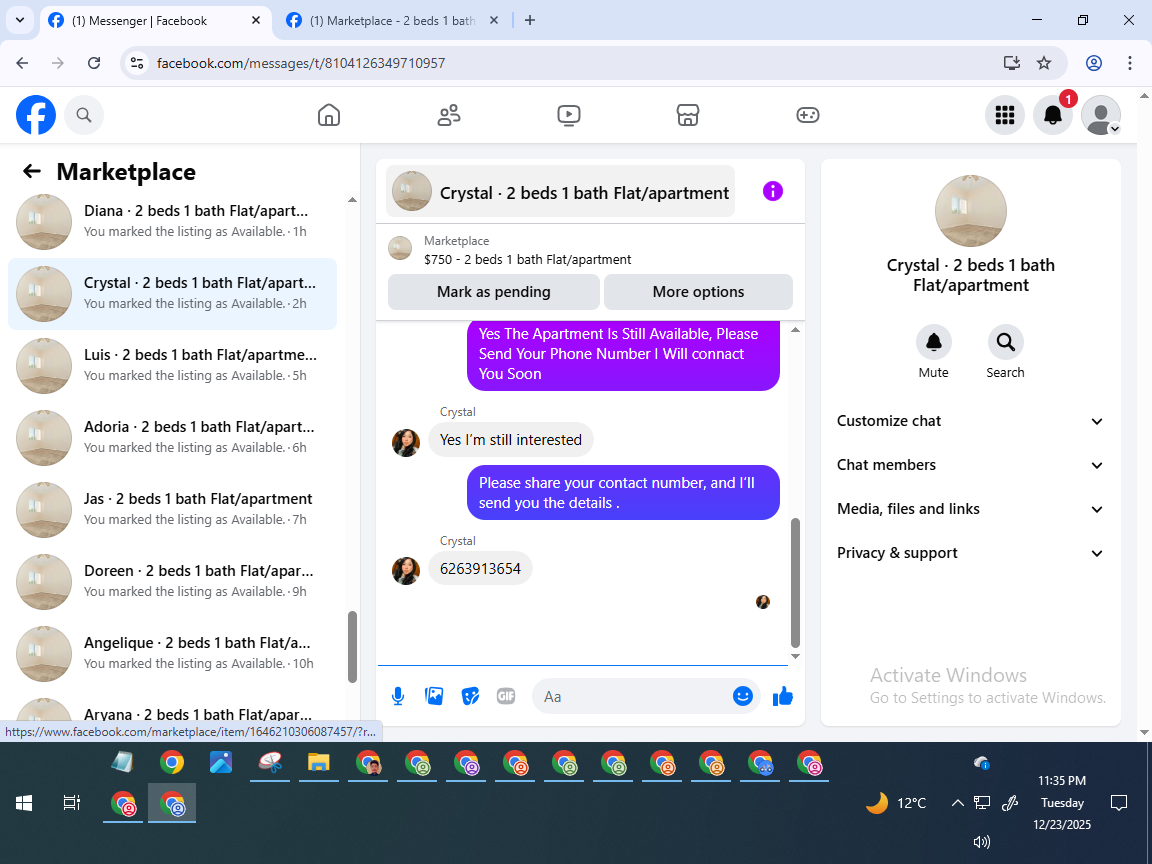The height and width of the screenshot is (864, 1152).
Task: Click More options button
Action: click(698, 292)
